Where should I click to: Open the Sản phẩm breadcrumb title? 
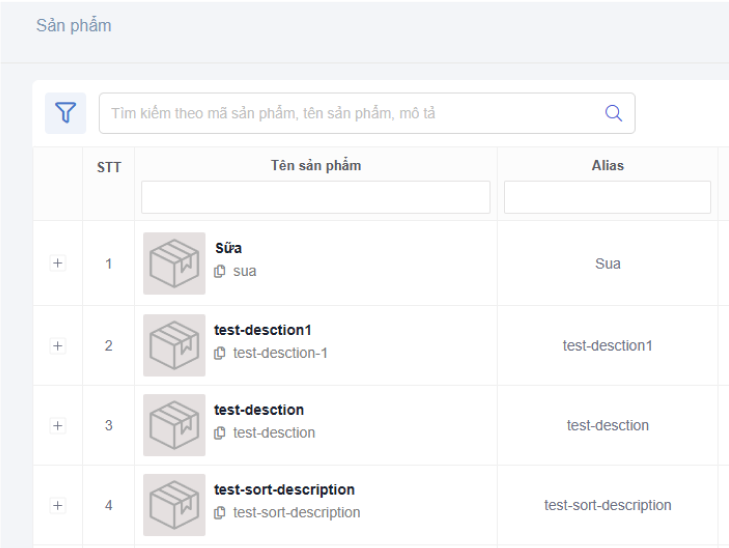tap(74, 26)
